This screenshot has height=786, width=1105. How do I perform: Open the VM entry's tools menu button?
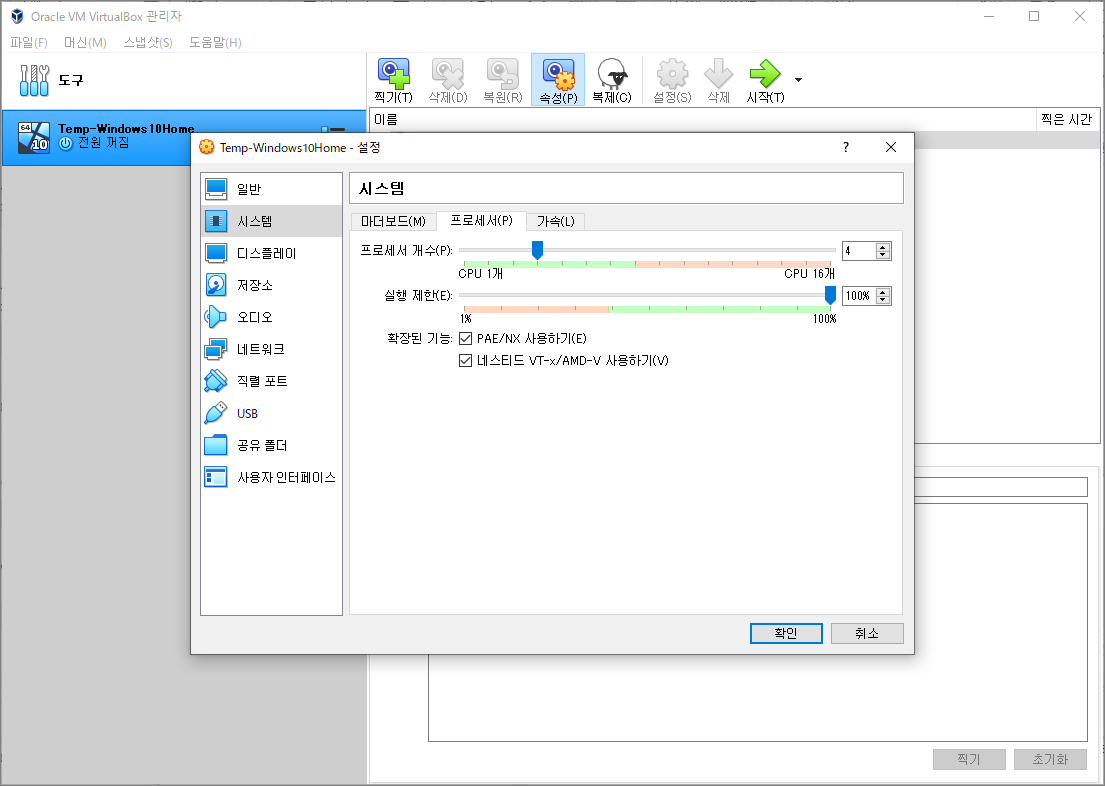(333, 130)
